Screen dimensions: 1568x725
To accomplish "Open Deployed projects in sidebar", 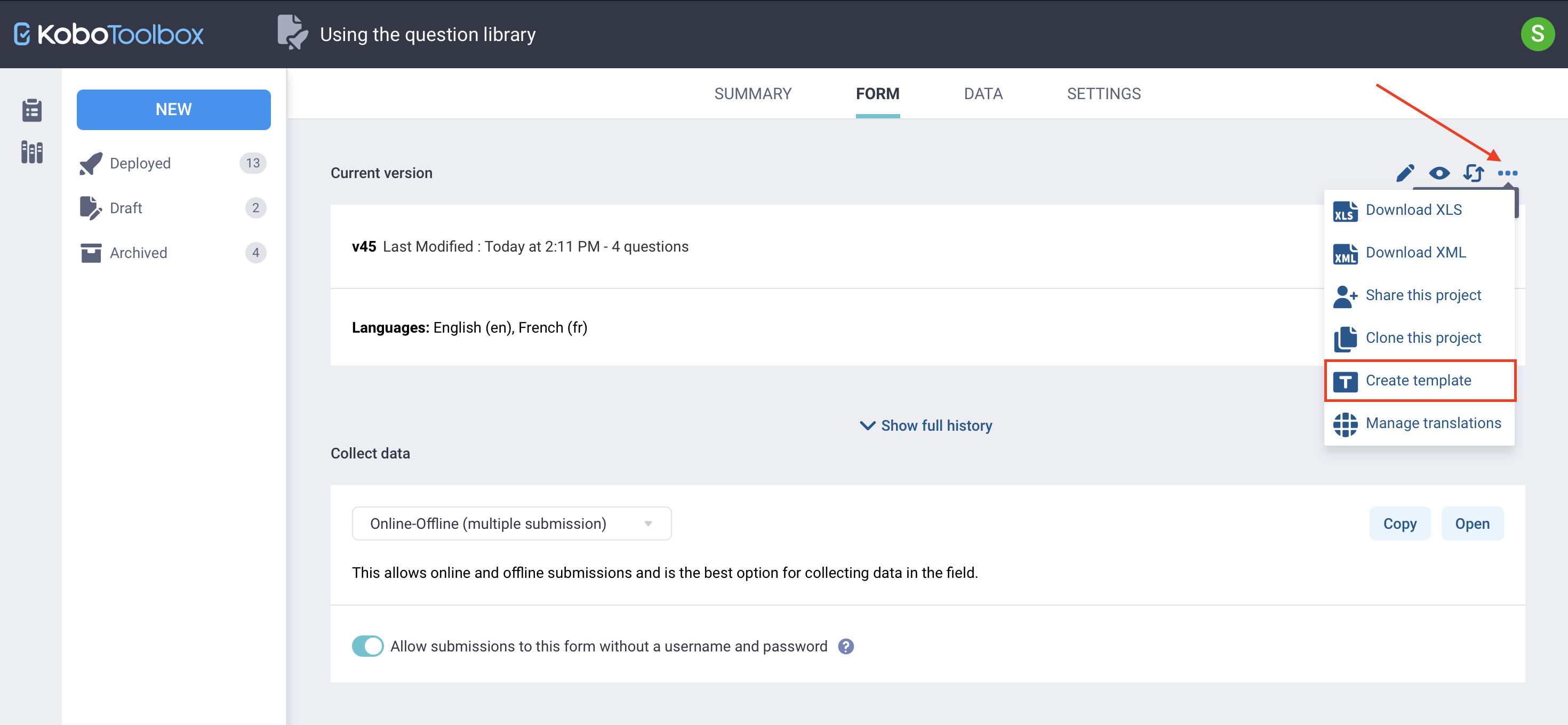I will [x=140, y=163].
